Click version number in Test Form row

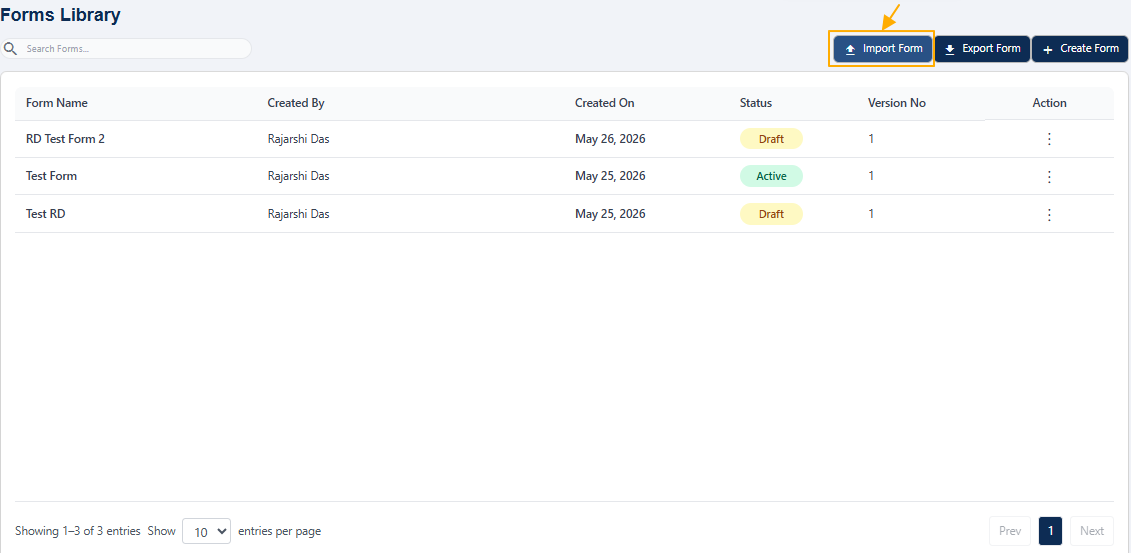click(871, 176)
